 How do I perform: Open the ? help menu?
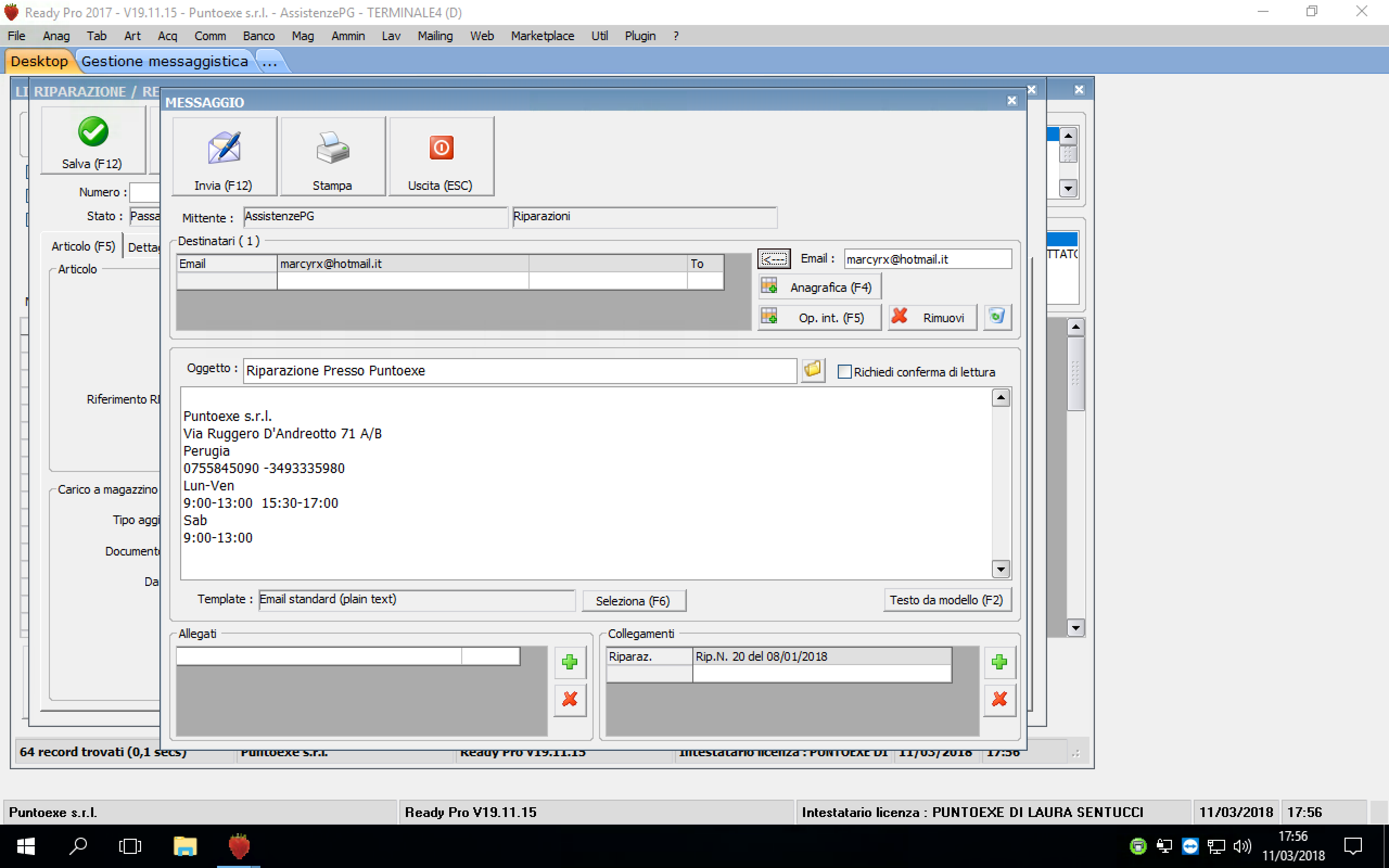(x=676, y=36)
